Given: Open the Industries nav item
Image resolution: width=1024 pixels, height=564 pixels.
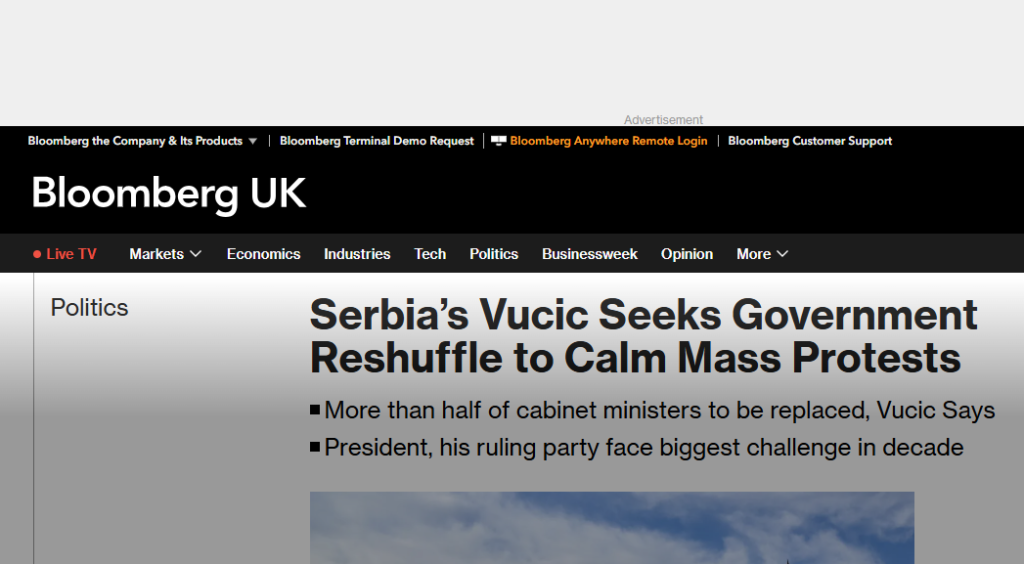Looking at the screenshot, I should (x=357, y=254).
